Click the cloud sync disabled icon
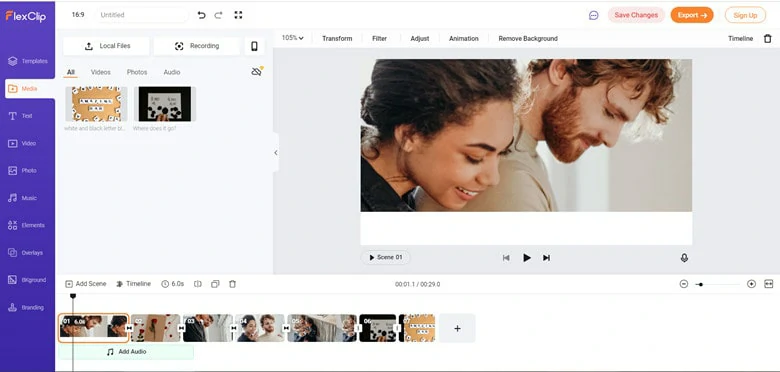780x372 pixels. pyautogui.click(x=257, y=72)
